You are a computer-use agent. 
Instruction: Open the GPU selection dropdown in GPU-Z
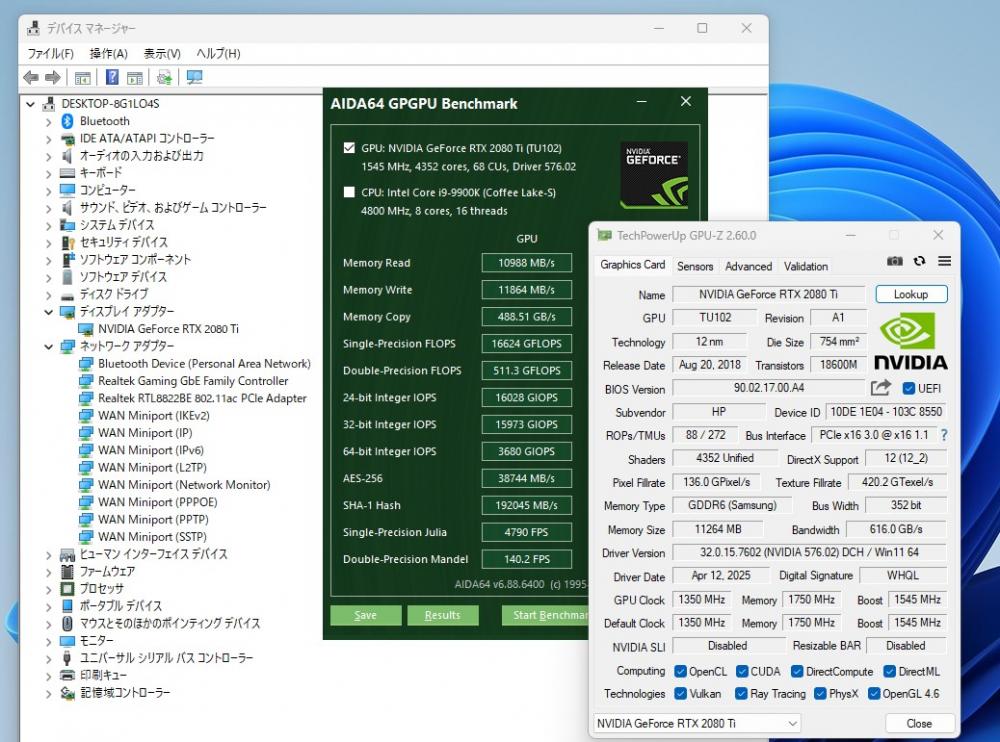(x=697, y=723)
